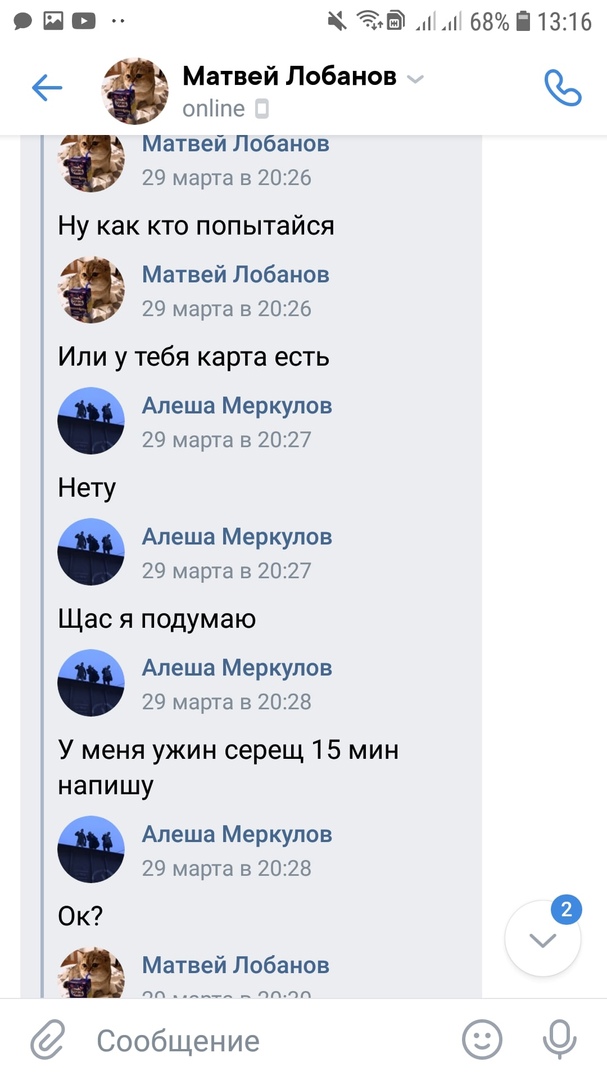Tap the battery indicator in status bar
Image resolution: width=607 pixels, height=1080 pixels.
point(524,20)
